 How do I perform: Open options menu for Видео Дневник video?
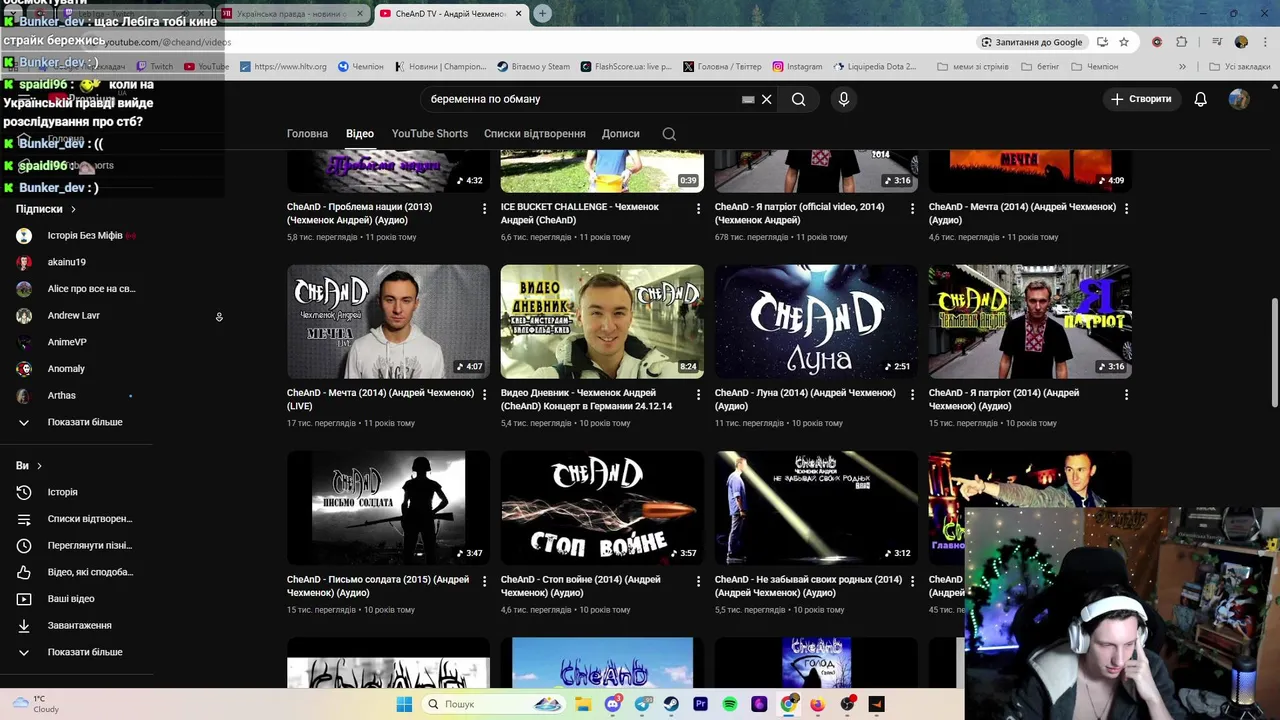tap(698, 394)
